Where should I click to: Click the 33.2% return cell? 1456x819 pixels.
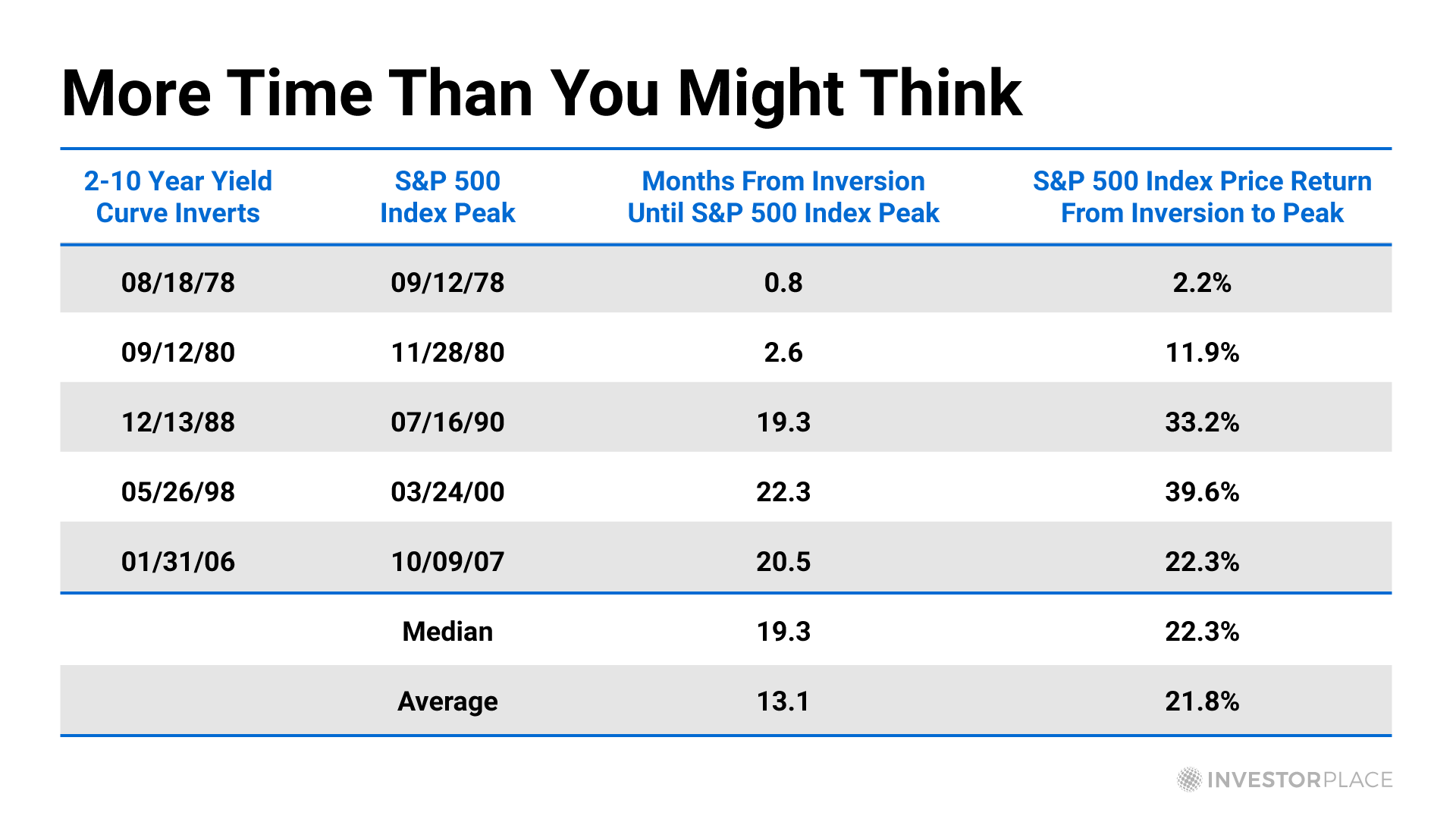[x=1202, y=422]
